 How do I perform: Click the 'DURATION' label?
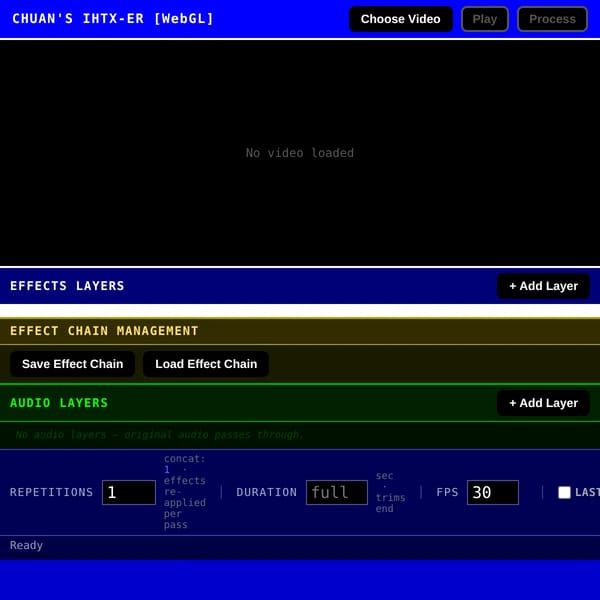267,492
